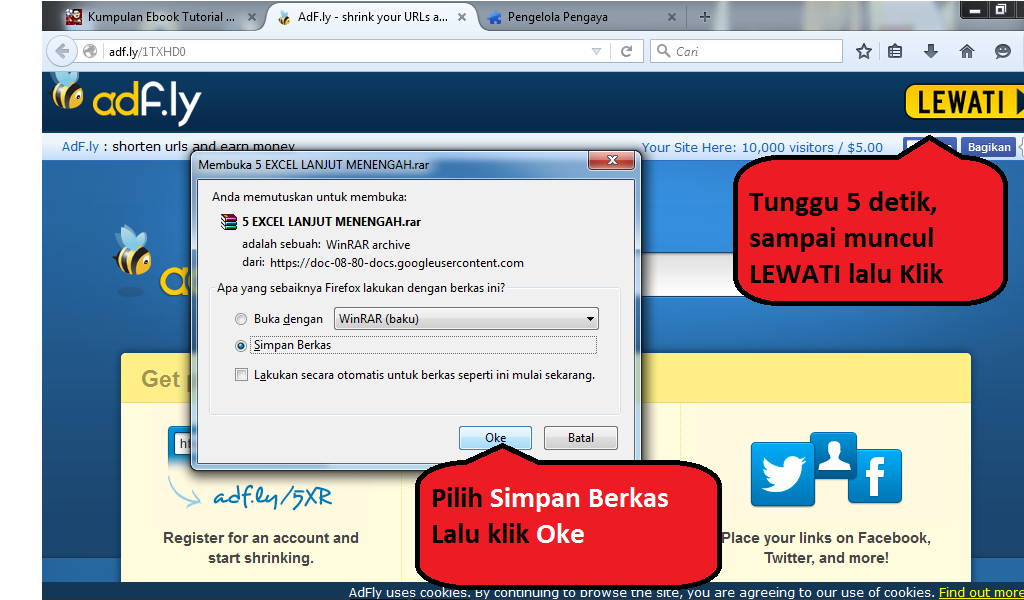Open the bookmarks list icon
This screenshot has height=600, width=1024.
(x=895, y=51)
